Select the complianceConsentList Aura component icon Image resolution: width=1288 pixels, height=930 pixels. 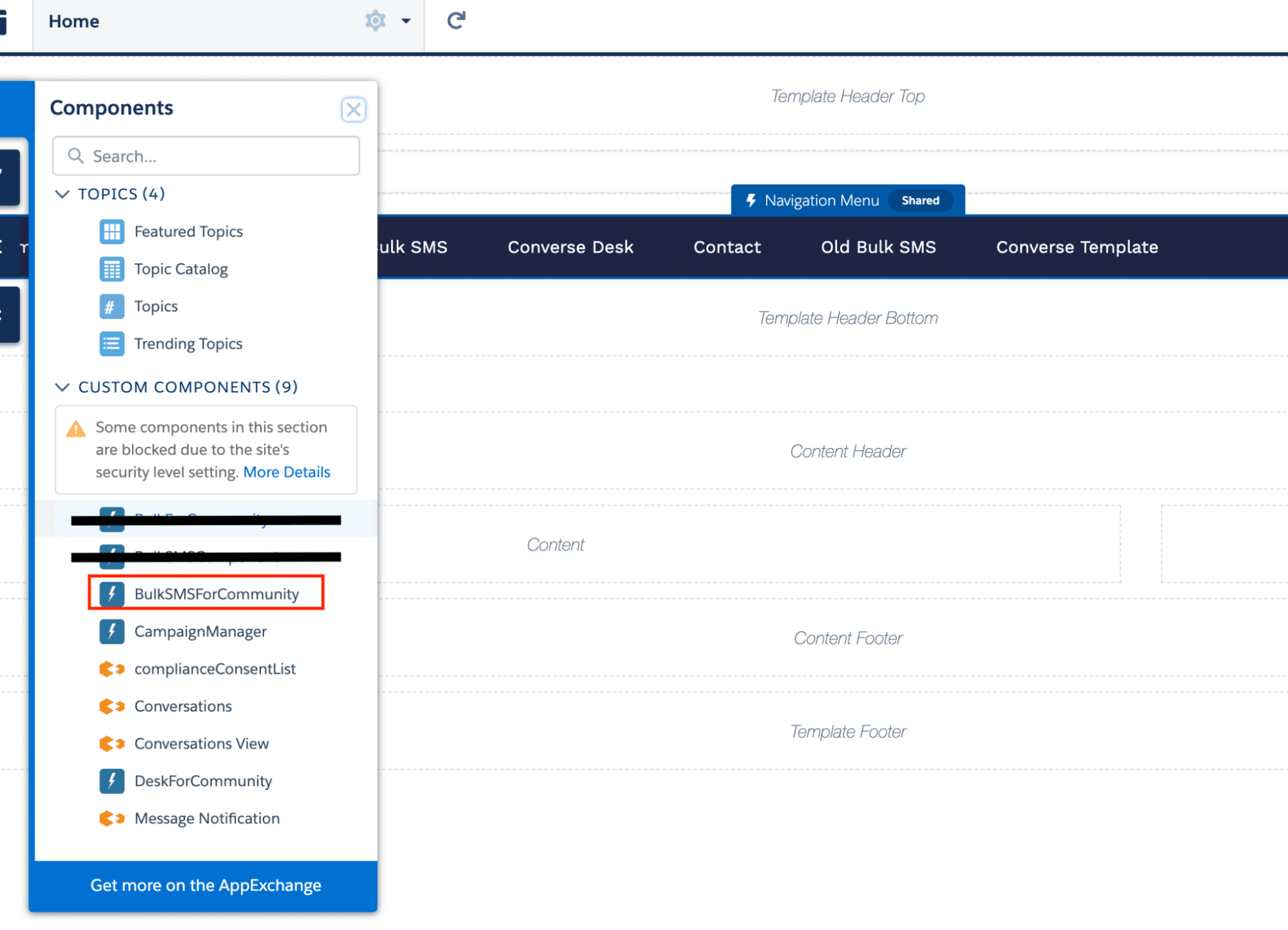[x=112, y=668]
